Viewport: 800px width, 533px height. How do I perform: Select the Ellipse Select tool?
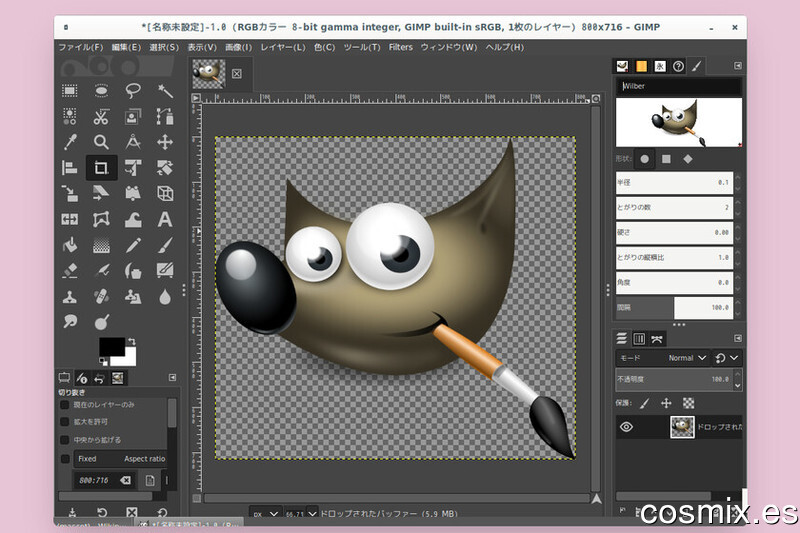point(101,91)
